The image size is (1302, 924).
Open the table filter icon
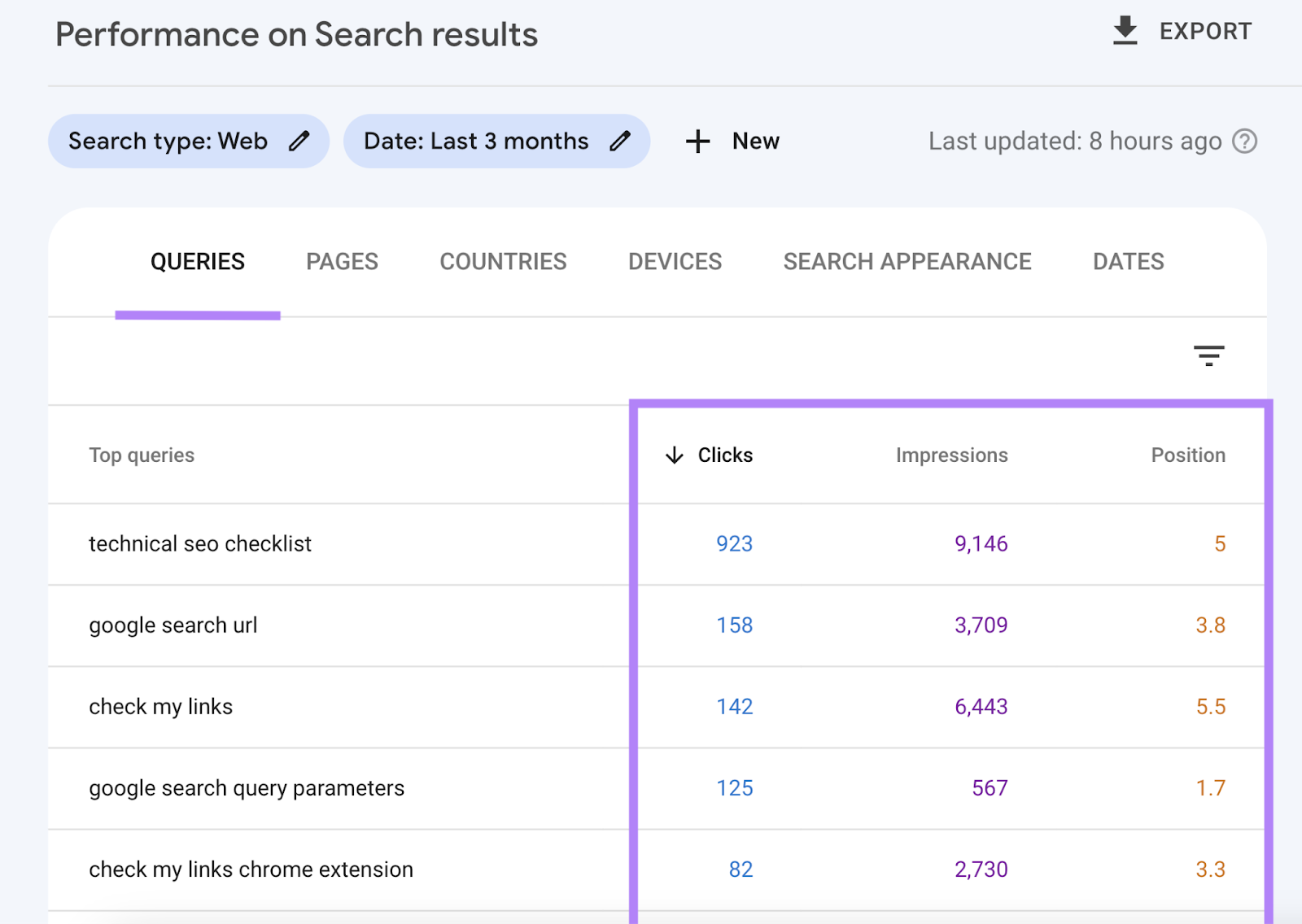click(x=1208, y=355)
